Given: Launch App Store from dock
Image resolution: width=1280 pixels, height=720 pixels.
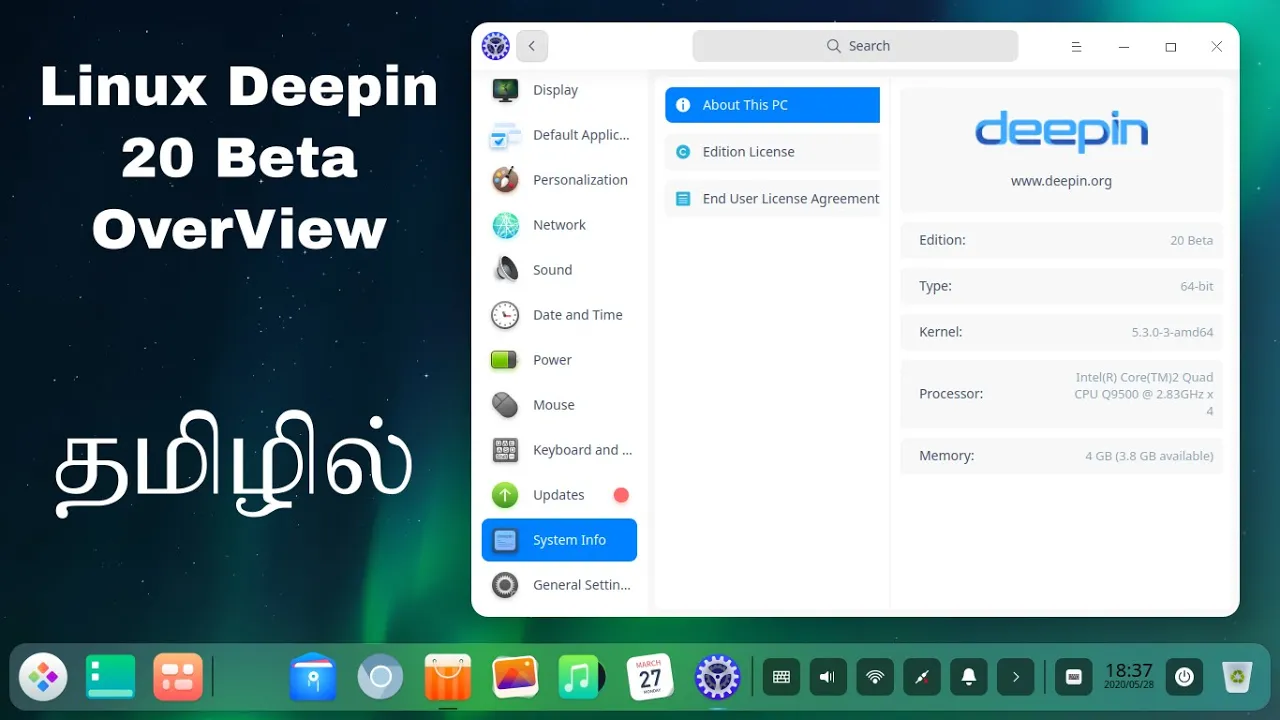Looking at the screenshot, I should coord(448,677).
